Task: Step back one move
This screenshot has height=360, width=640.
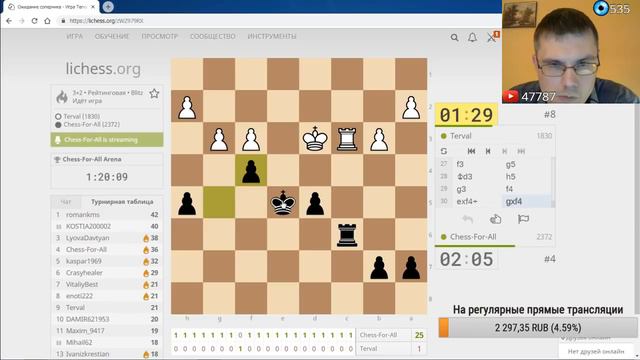Action: click(x=488, y=151)
